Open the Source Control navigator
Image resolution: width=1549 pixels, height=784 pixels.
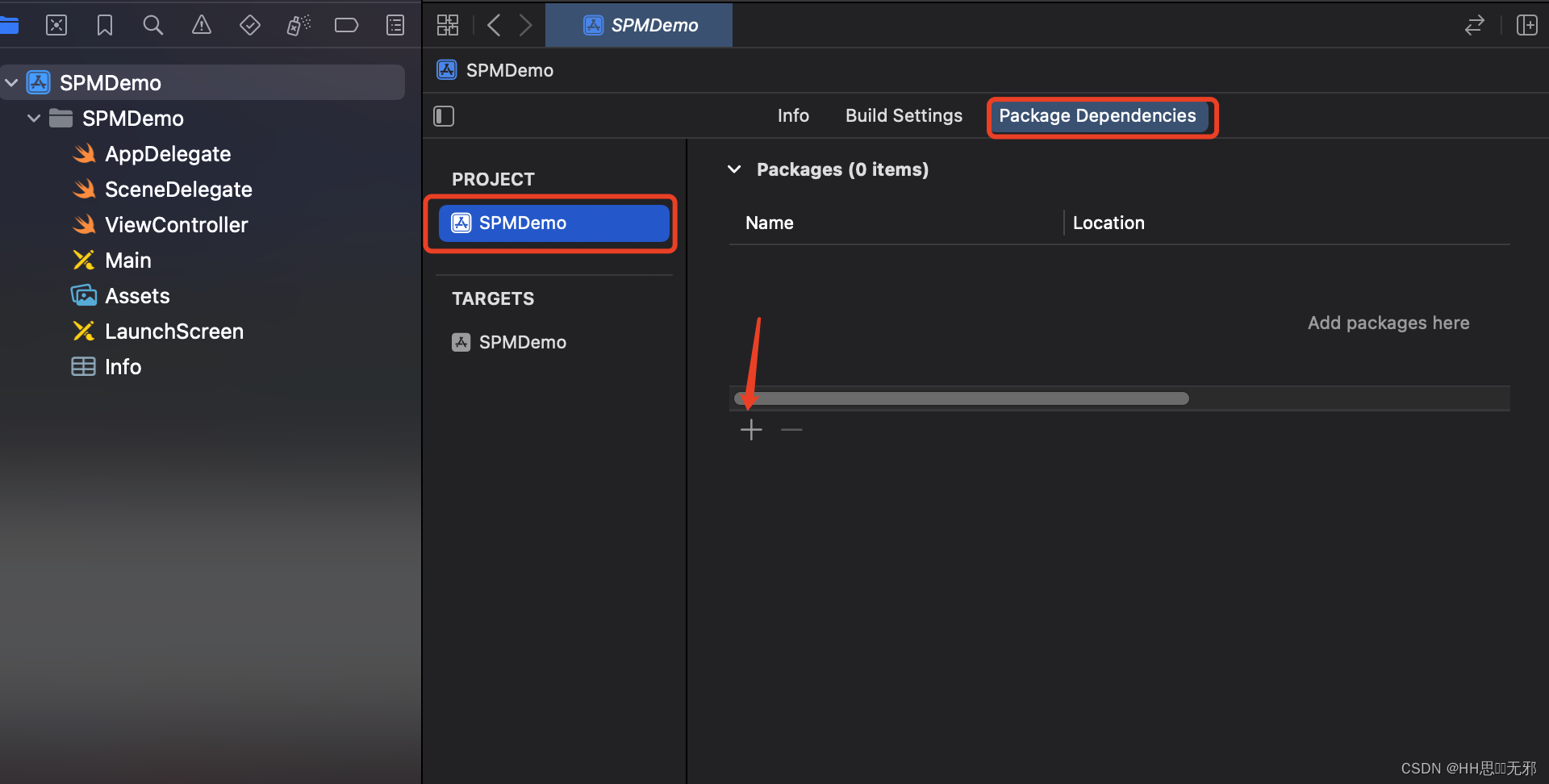(x=56, y=25)
